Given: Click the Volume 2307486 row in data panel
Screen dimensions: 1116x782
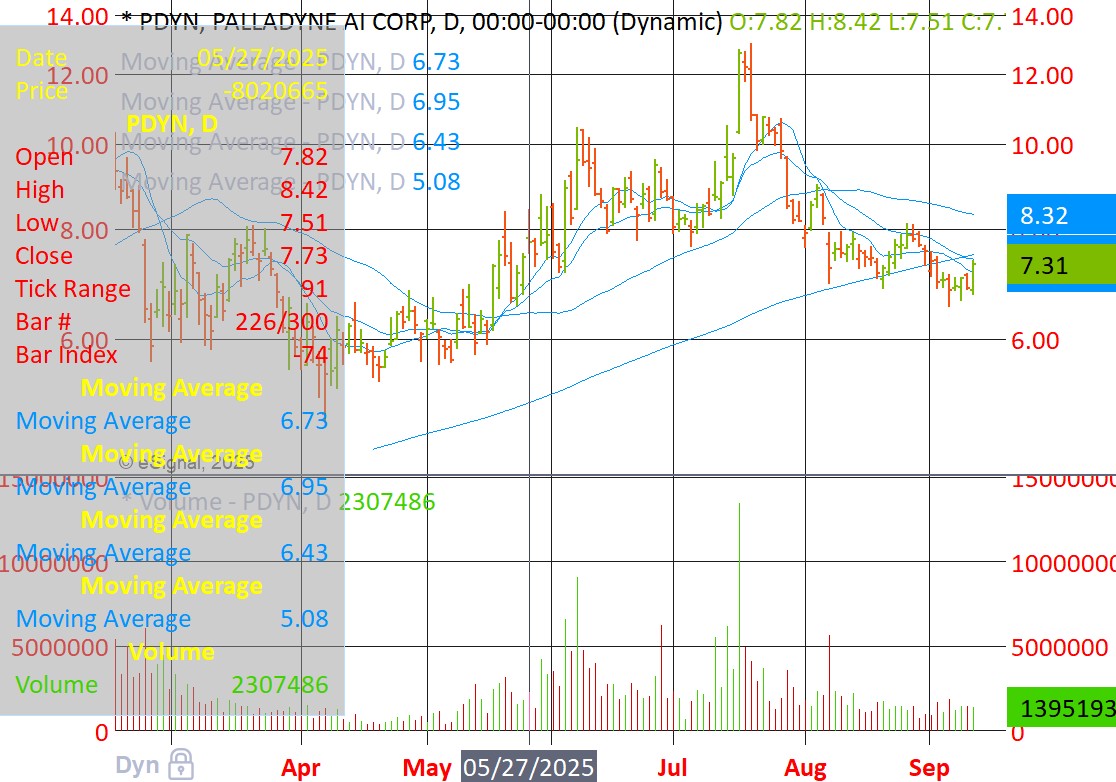Looking at the screenshot, I should [172, 685].
